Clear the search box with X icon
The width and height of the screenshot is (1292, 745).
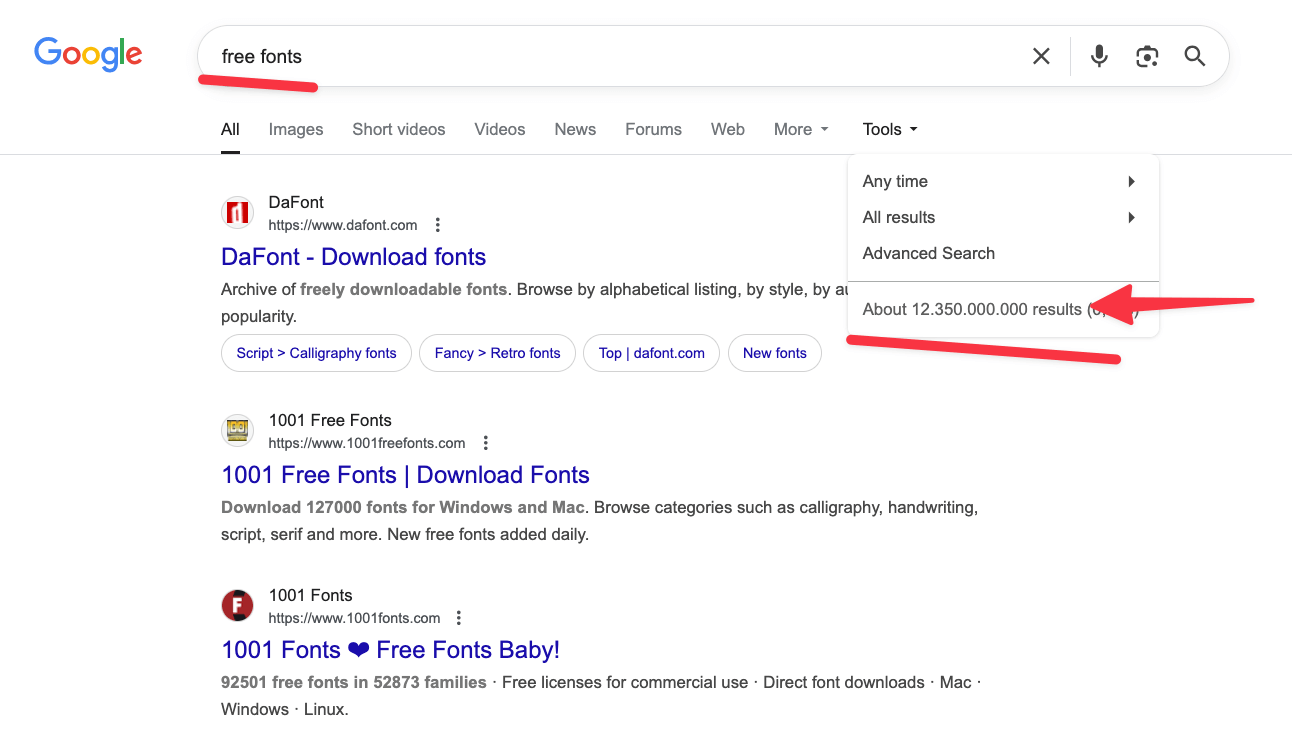[1041, 56]
